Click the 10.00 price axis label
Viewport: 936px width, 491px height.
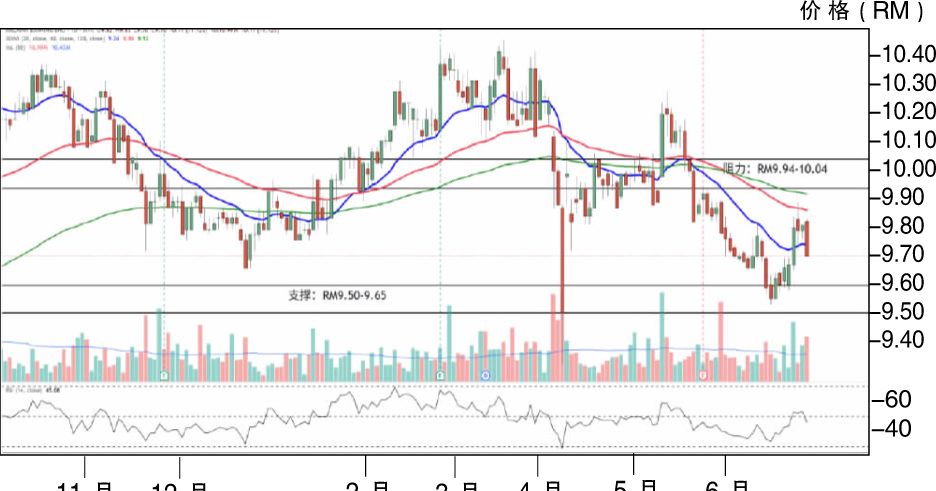click(x=909, y=169)
